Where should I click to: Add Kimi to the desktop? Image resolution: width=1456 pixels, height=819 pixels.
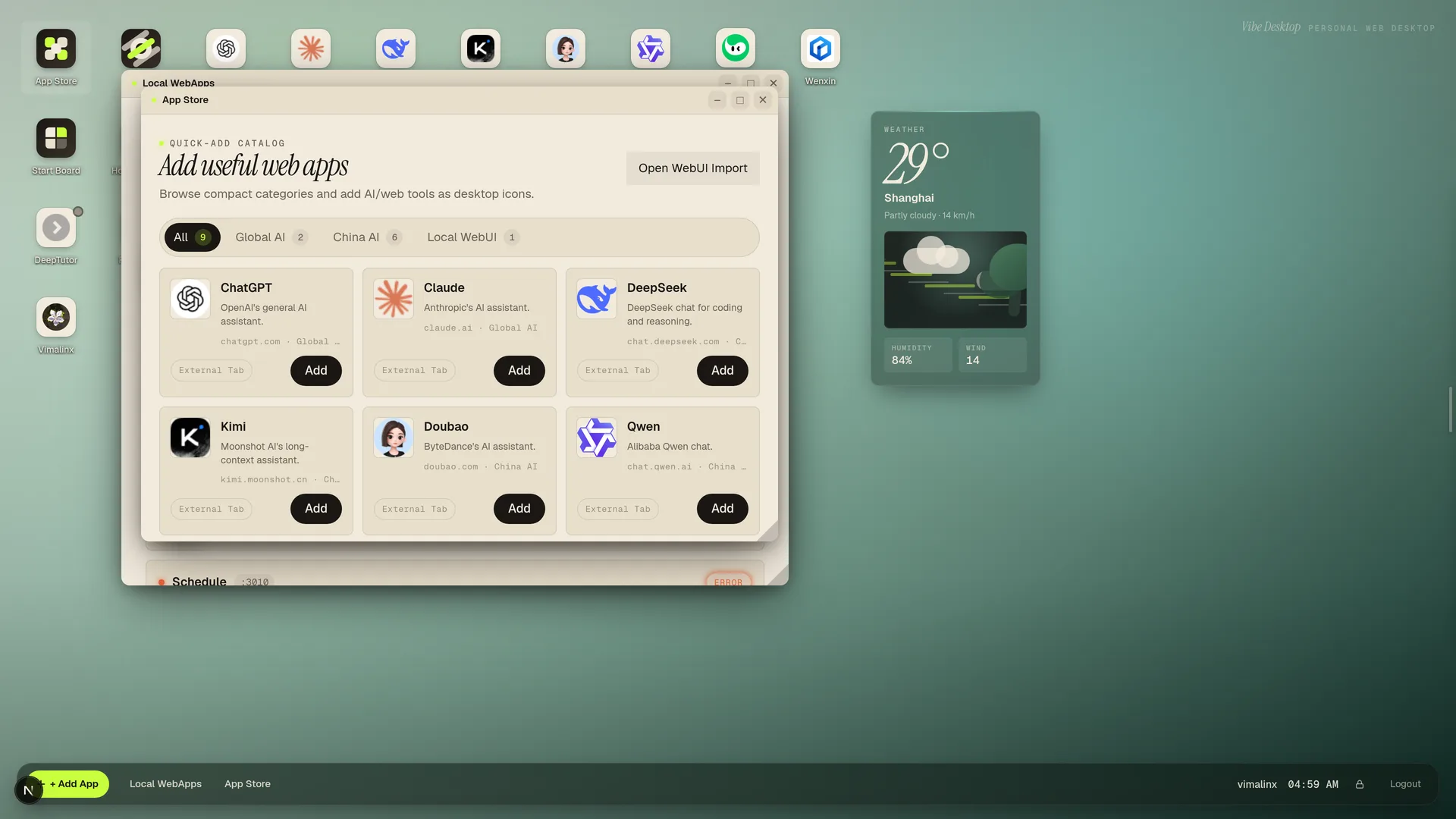[x=316, y=509]
